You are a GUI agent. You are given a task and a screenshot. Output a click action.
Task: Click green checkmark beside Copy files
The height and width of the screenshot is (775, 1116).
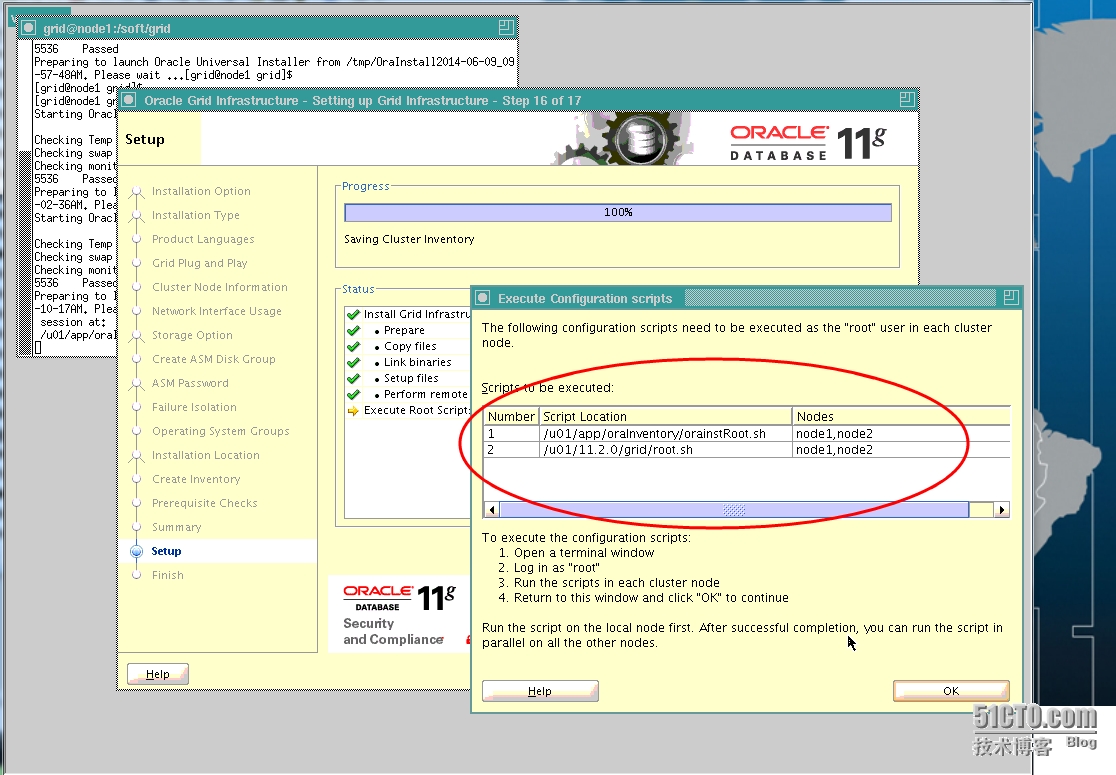tap(353, 346)
